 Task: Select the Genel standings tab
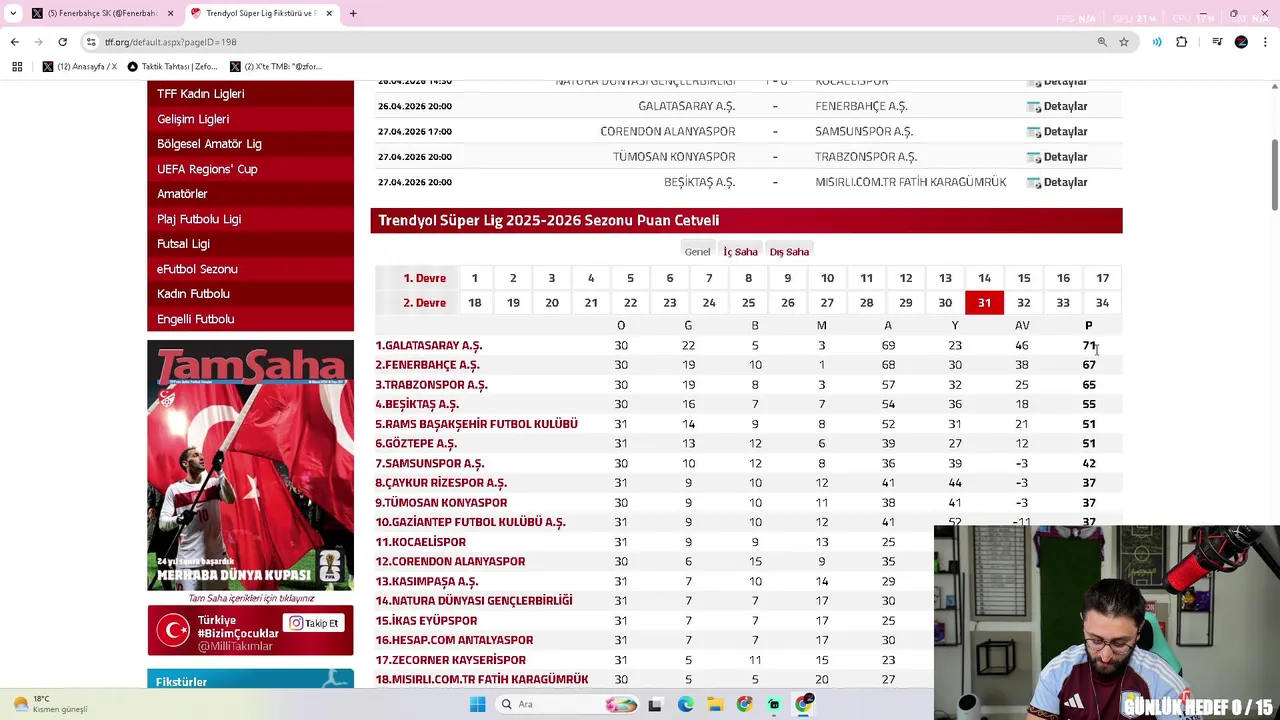tap(697, 251)
